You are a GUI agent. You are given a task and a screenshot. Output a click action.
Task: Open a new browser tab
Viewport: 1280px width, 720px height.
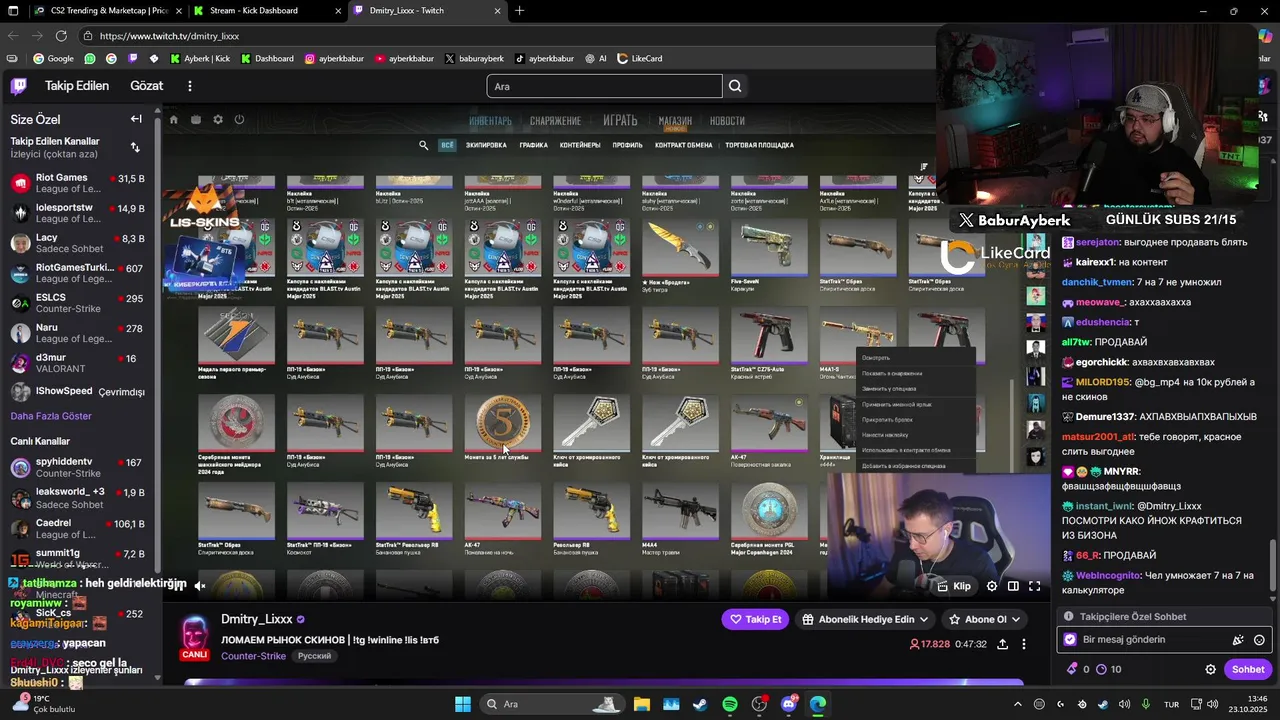pos(519,11)
